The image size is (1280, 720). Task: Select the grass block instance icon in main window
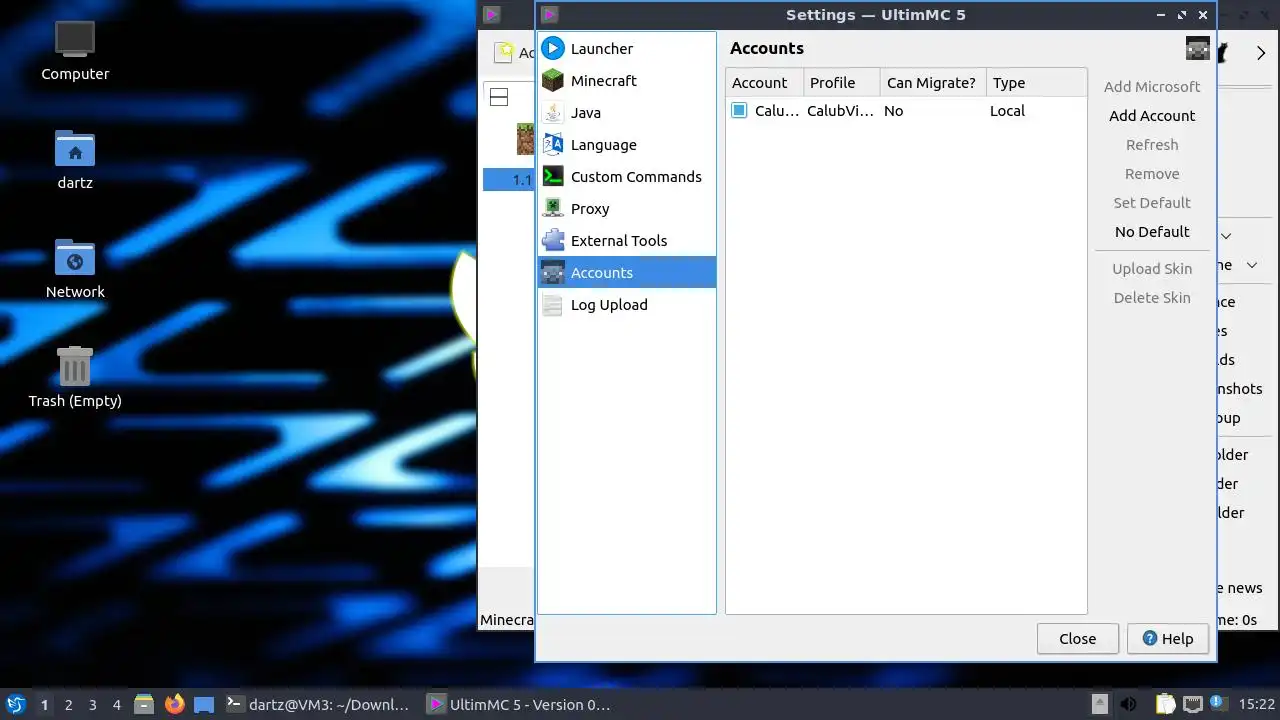[x=525, y=139]
